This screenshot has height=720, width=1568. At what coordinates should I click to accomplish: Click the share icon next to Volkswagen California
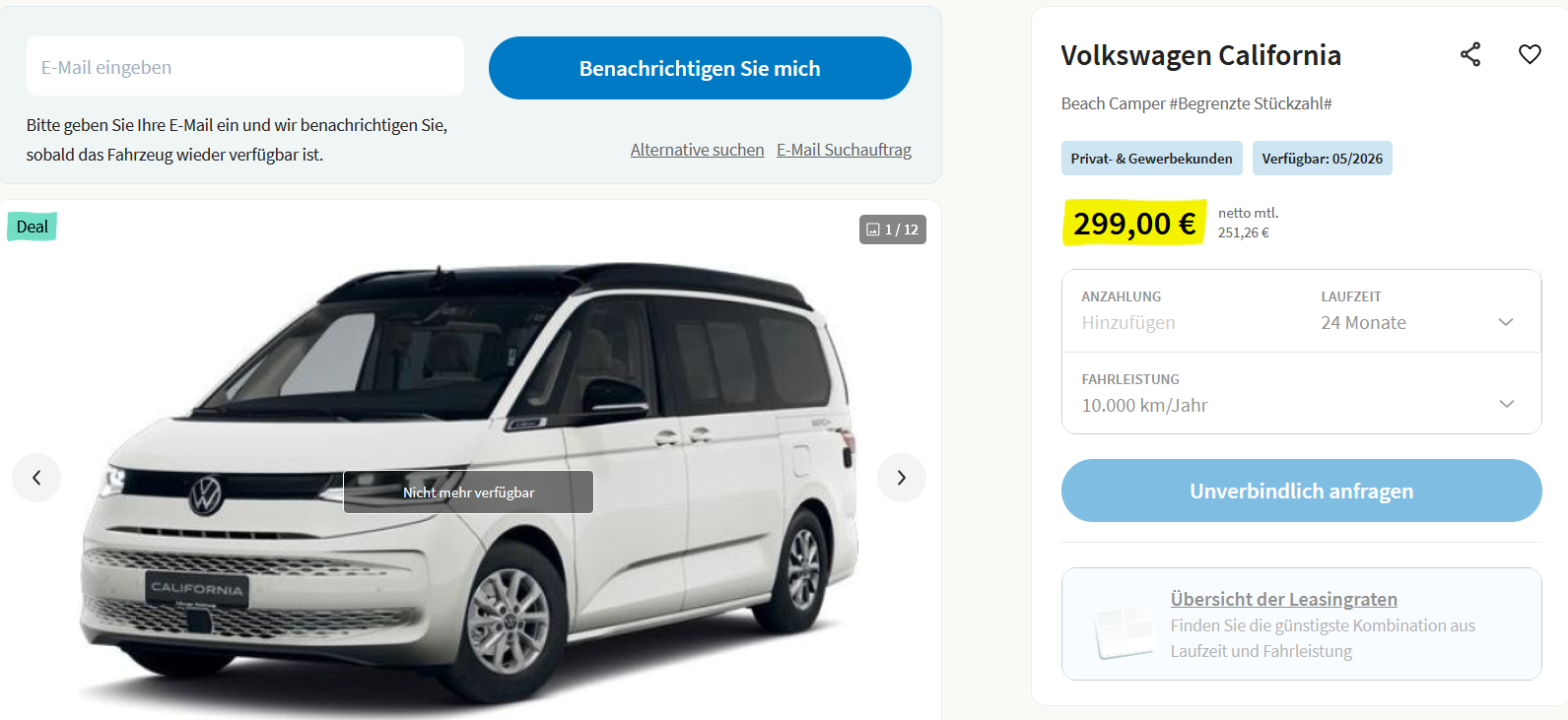[1470, 54]
